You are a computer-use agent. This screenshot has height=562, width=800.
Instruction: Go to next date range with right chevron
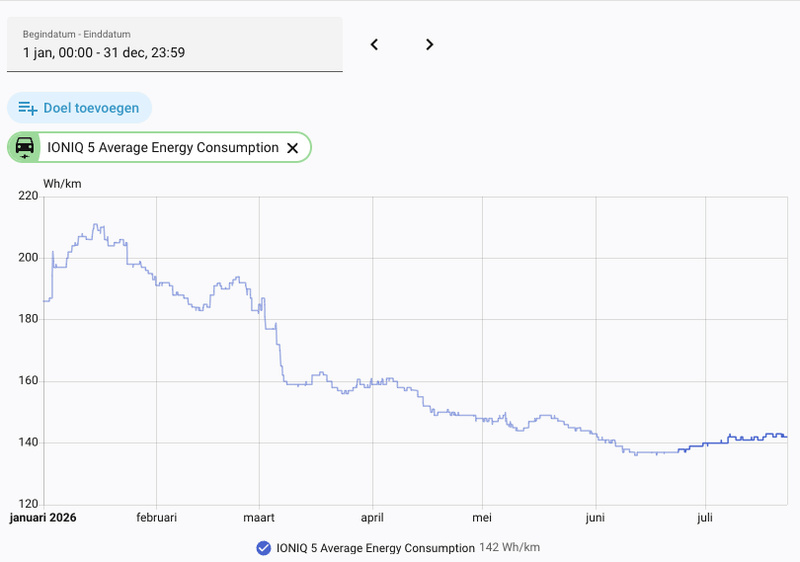click(430, 44)
